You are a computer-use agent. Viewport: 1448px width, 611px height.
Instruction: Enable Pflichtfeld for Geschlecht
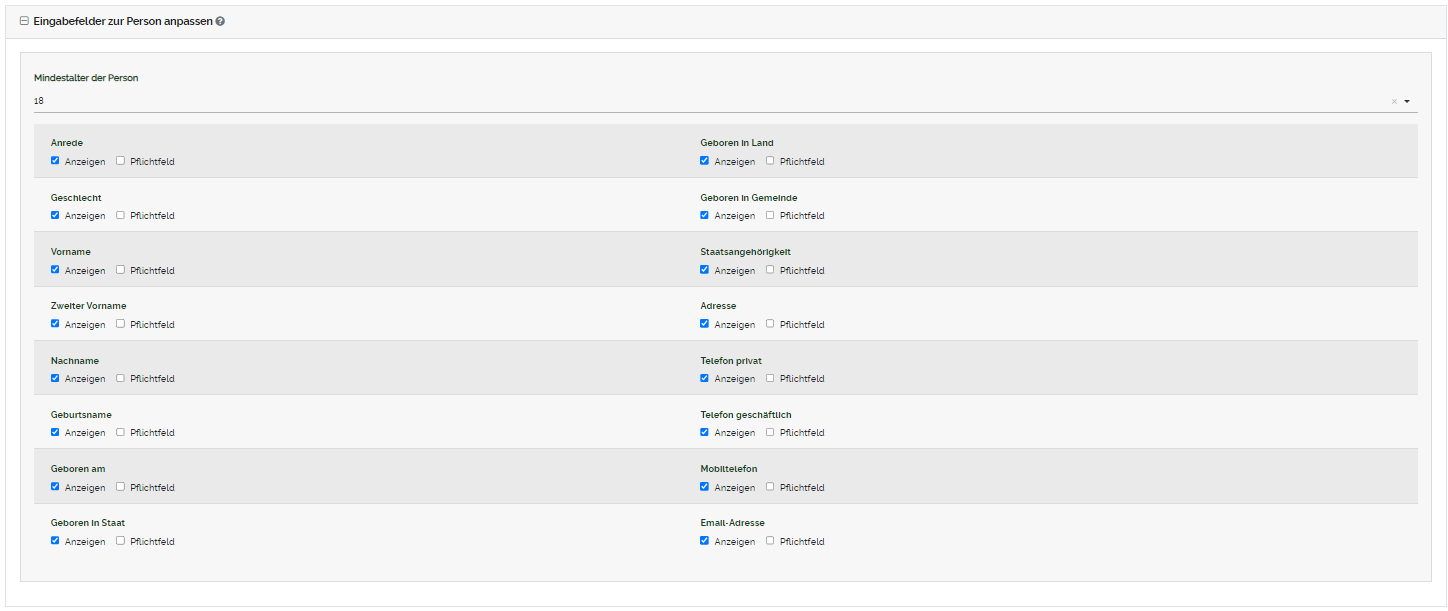click(x=120, y=215)
